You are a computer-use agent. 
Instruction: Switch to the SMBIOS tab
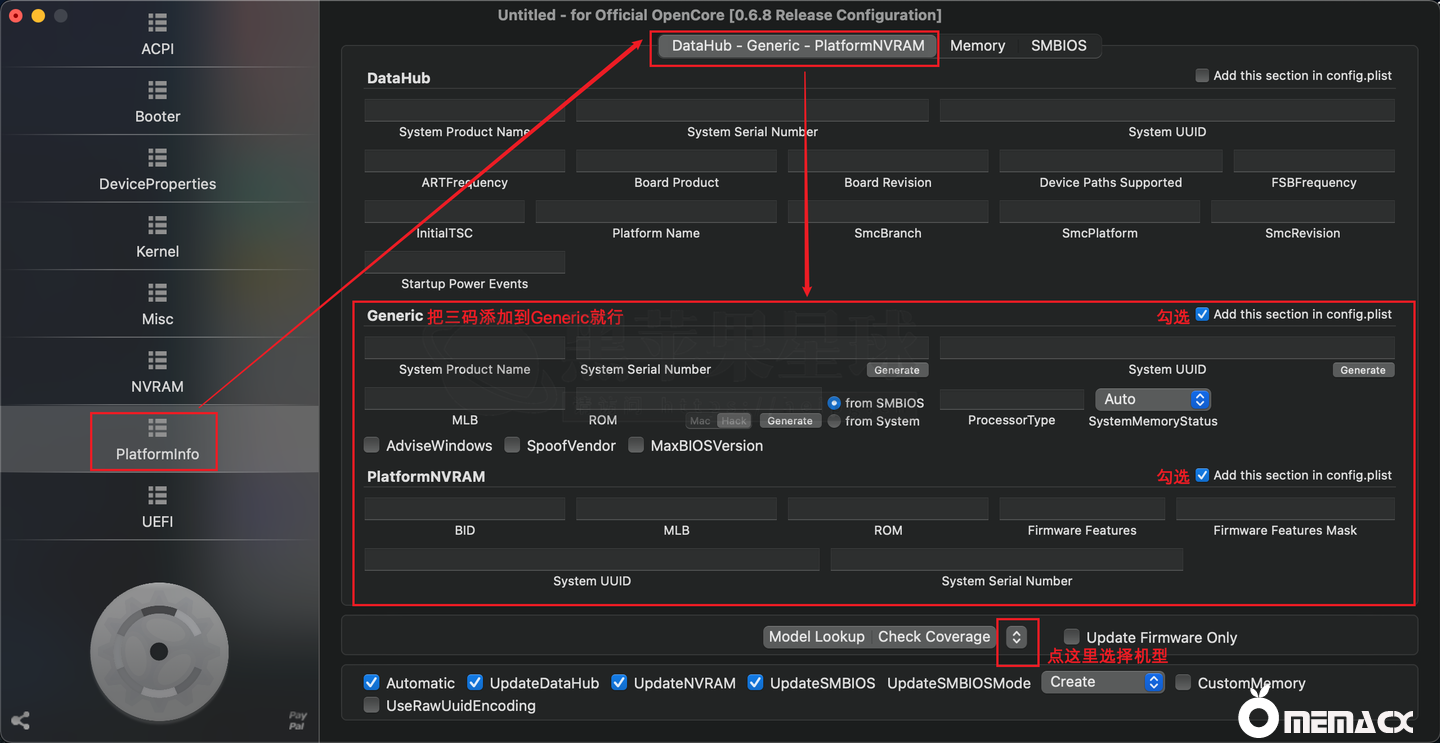1058,46
